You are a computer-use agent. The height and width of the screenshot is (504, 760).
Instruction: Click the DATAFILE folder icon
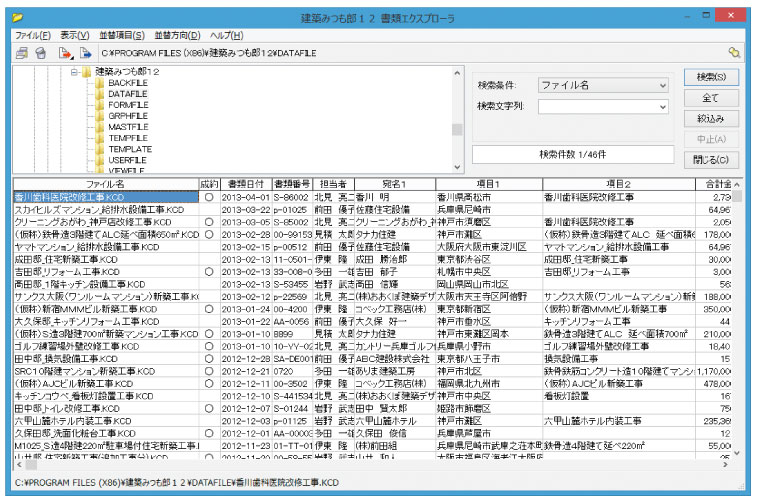pos(100,94)
